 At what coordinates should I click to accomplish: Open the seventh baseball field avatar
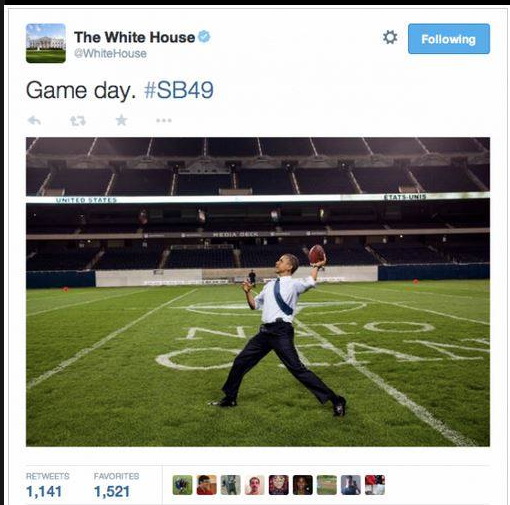click(x=327, y=485)
